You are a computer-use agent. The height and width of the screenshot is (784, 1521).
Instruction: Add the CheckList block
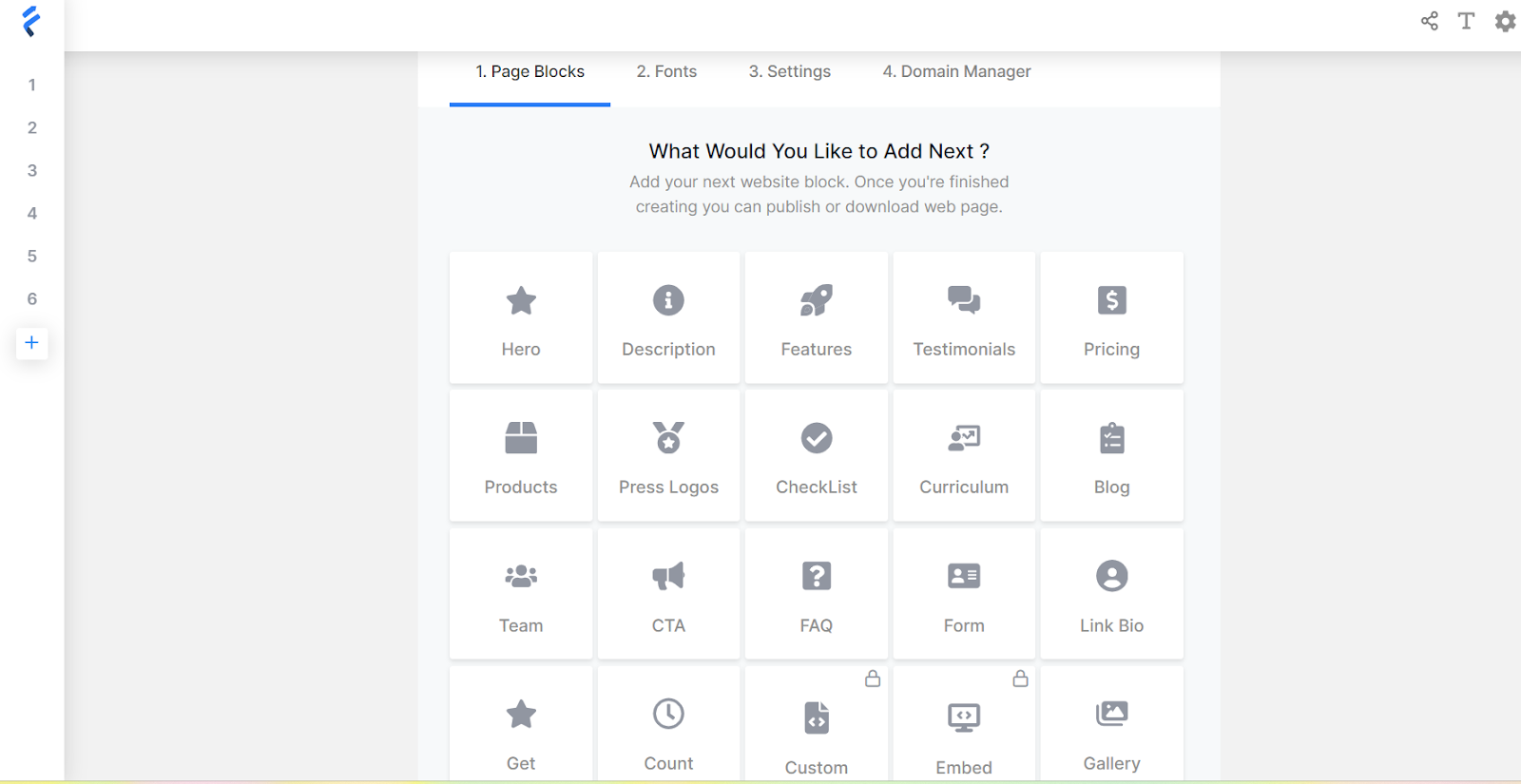817,455
